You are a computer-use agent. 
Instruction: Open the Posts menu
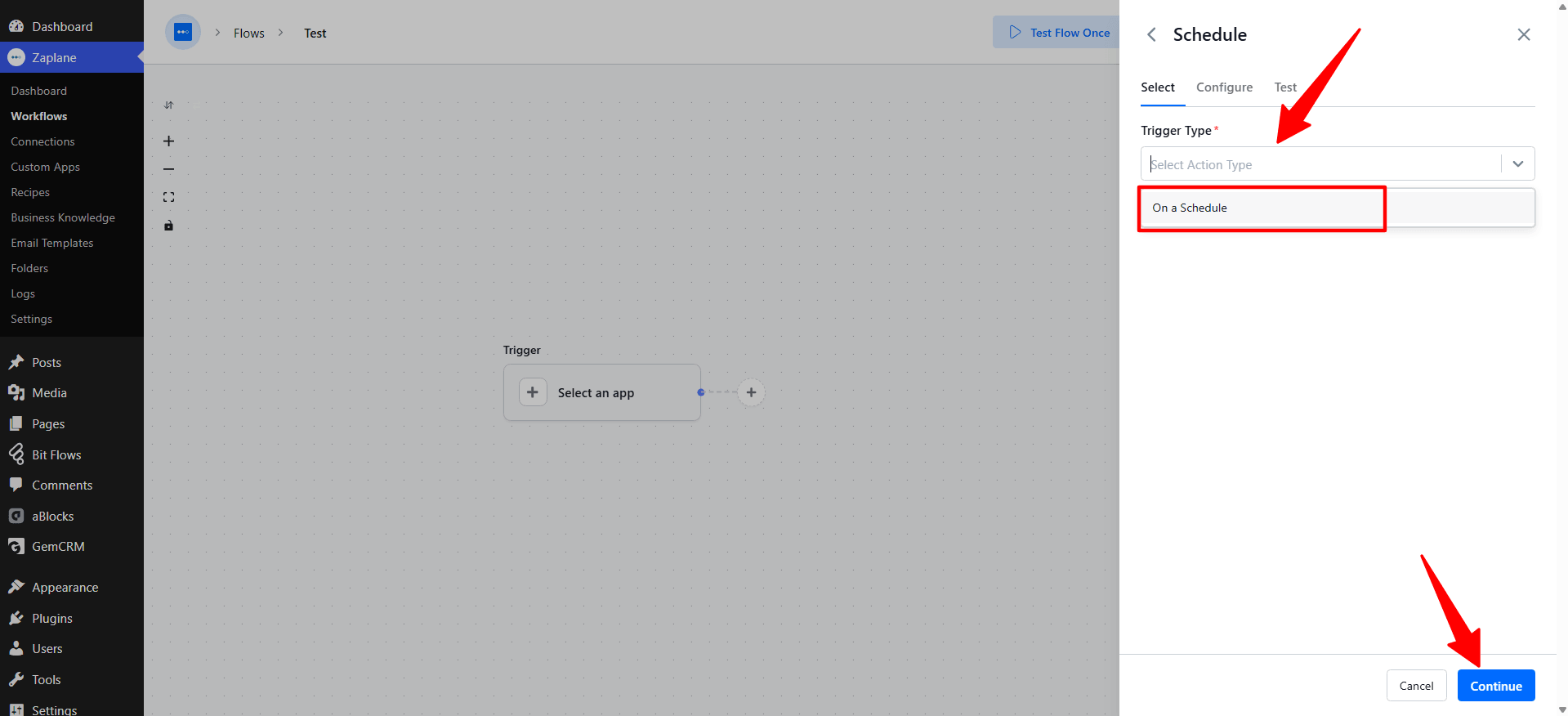tap(72, 362)
